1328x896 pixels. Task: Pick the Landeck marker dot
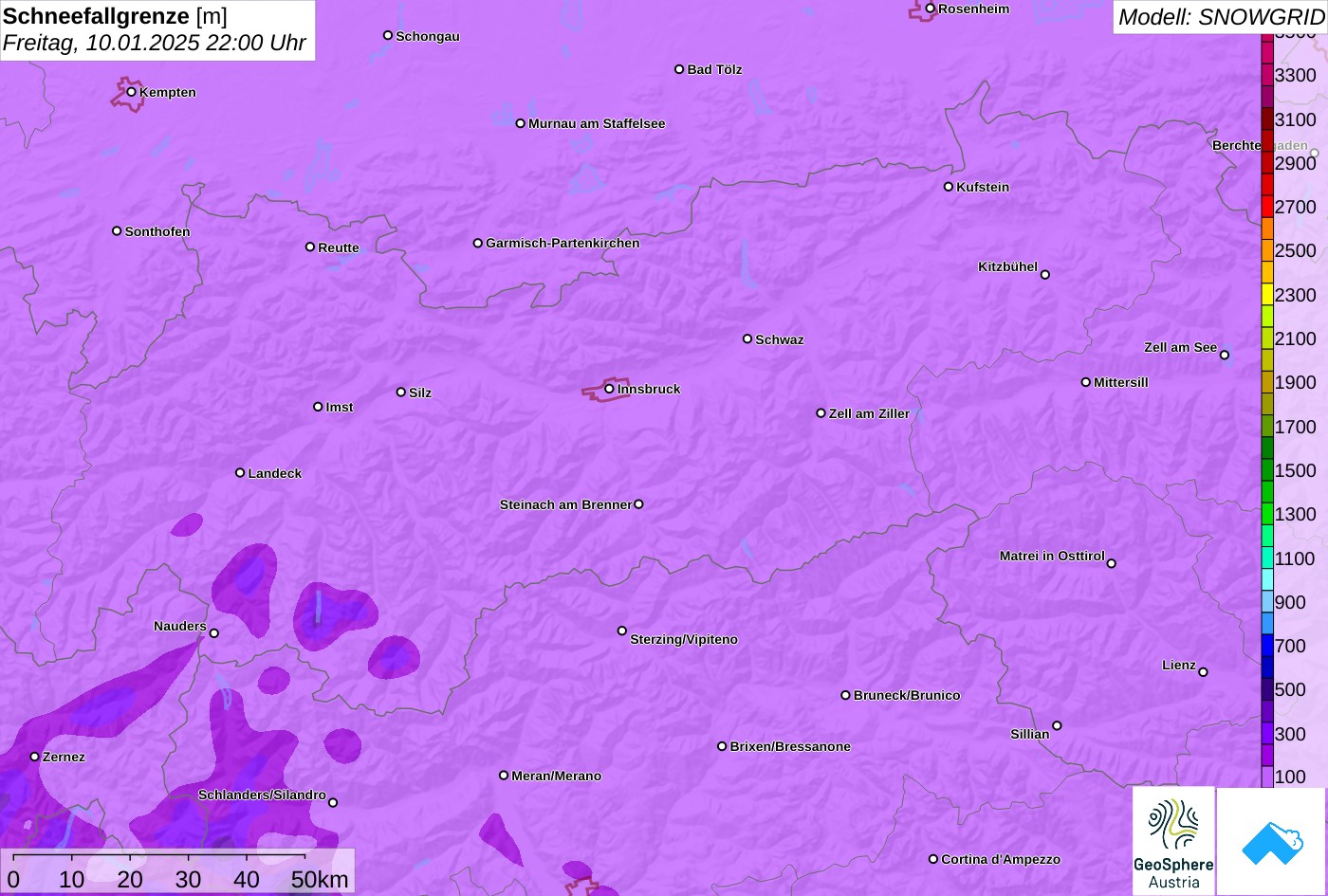click(240, 472)
